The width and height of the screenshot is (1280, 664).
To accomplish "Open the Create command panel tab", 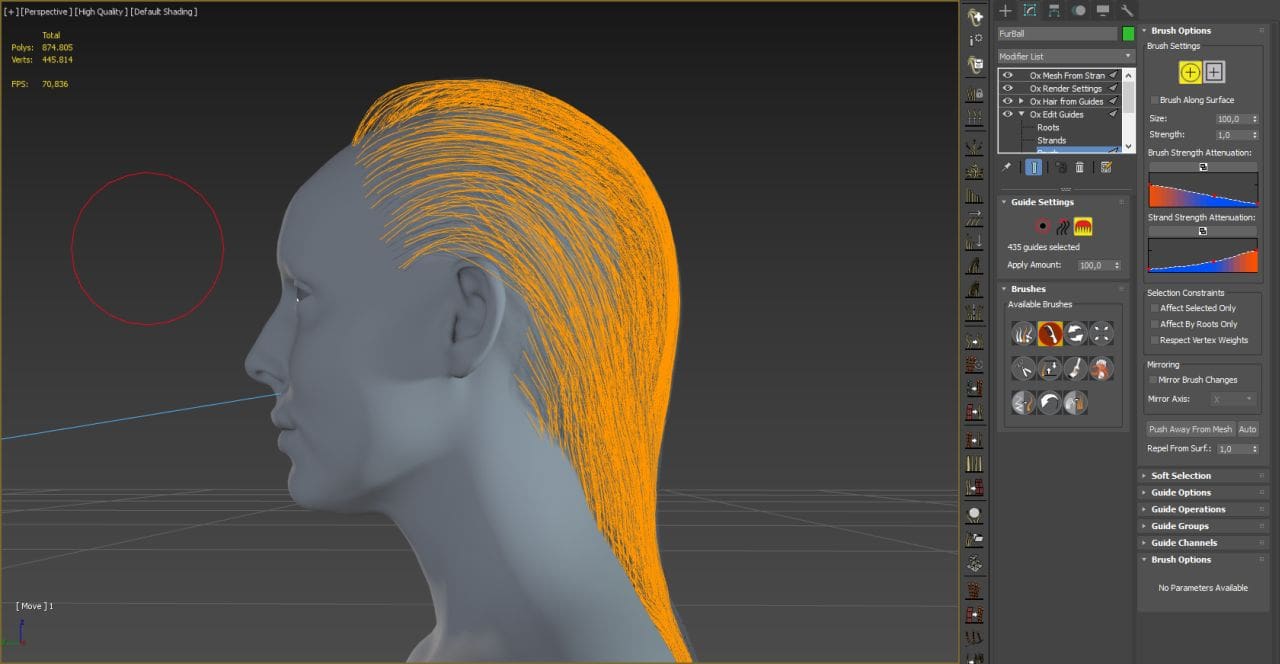I will point(1005,11).
